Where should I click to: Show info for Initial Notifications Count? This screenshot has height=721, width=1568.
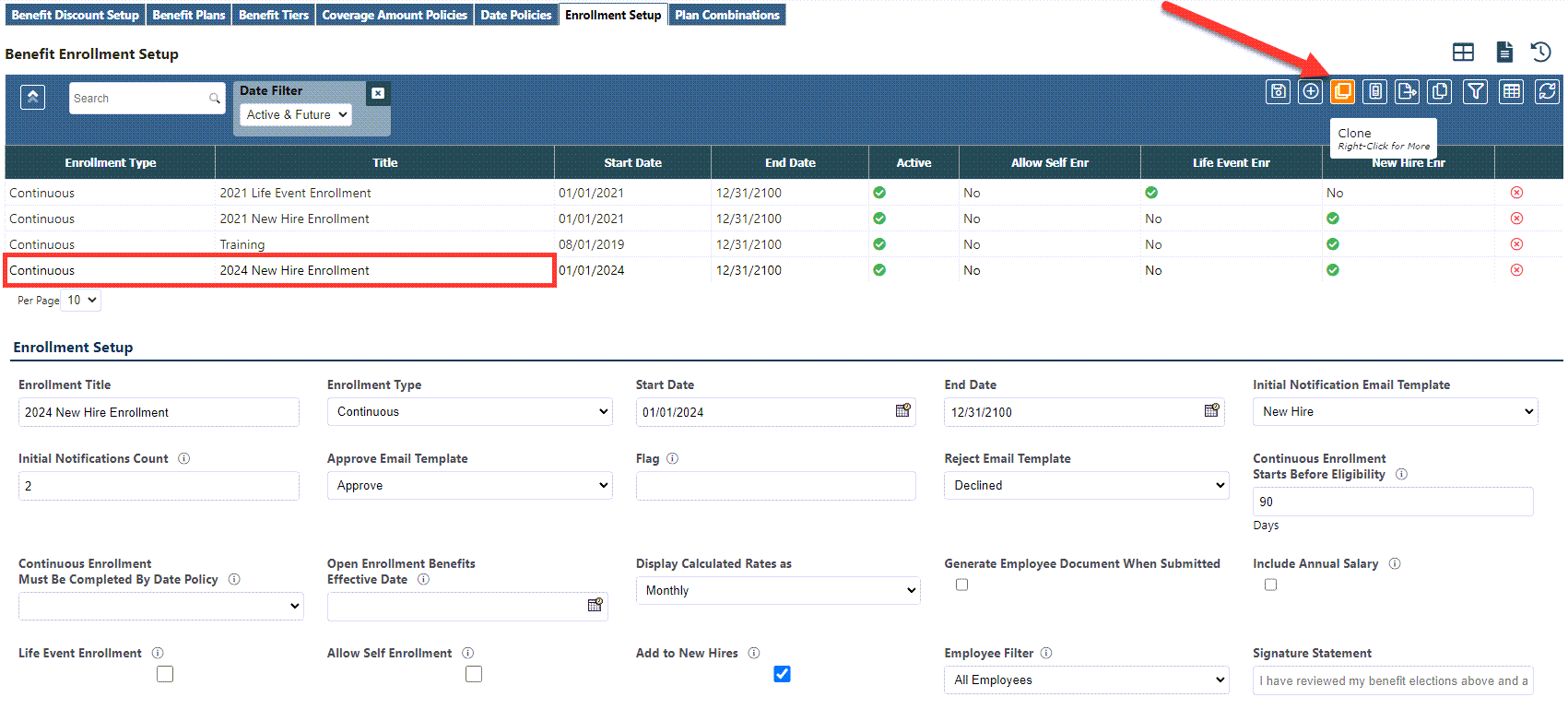pyautogui.click(x=183, y=458)
